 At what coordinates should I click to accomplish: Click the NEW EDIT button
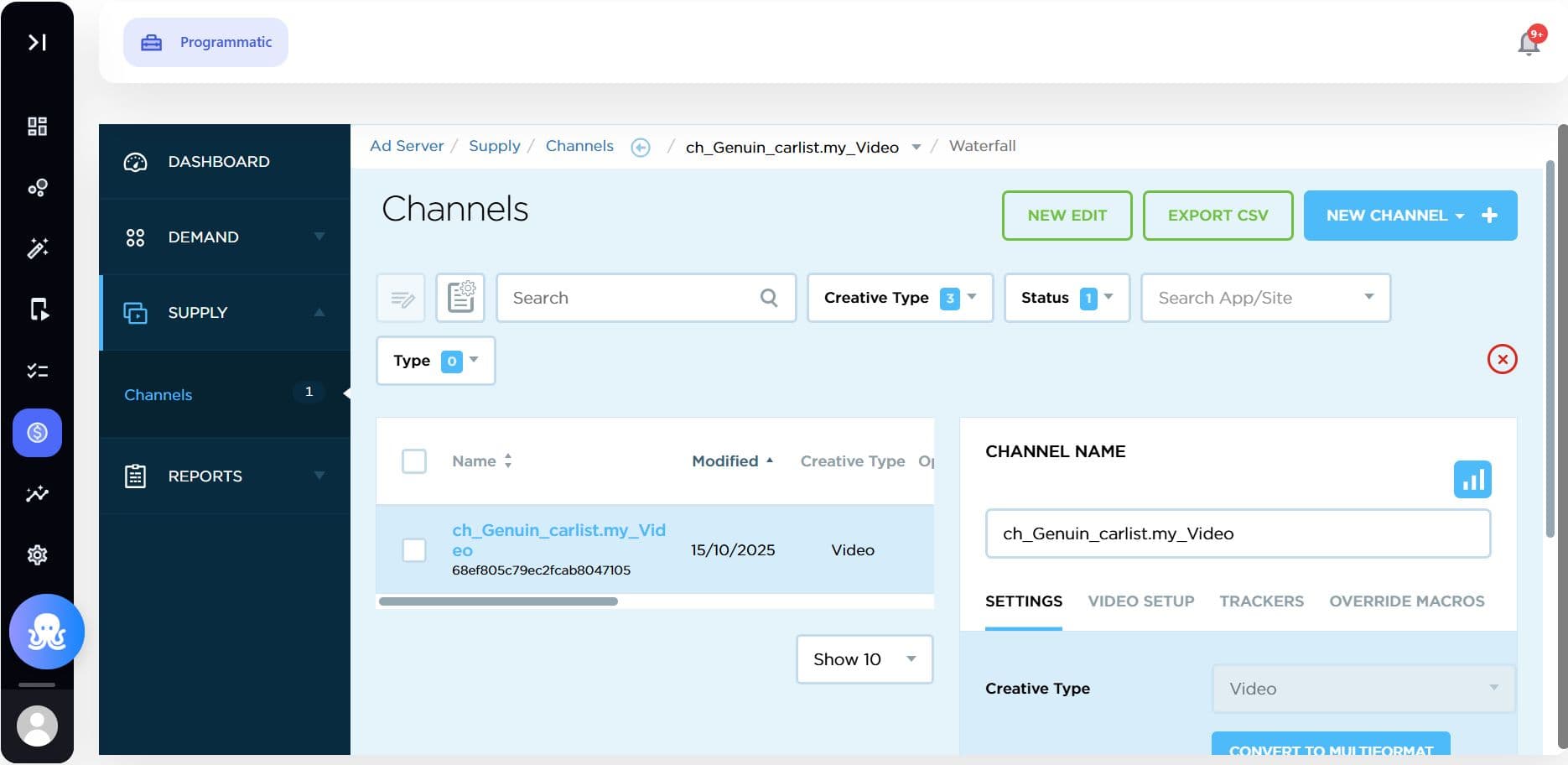pyautogui.click(x=1067, y=216)
